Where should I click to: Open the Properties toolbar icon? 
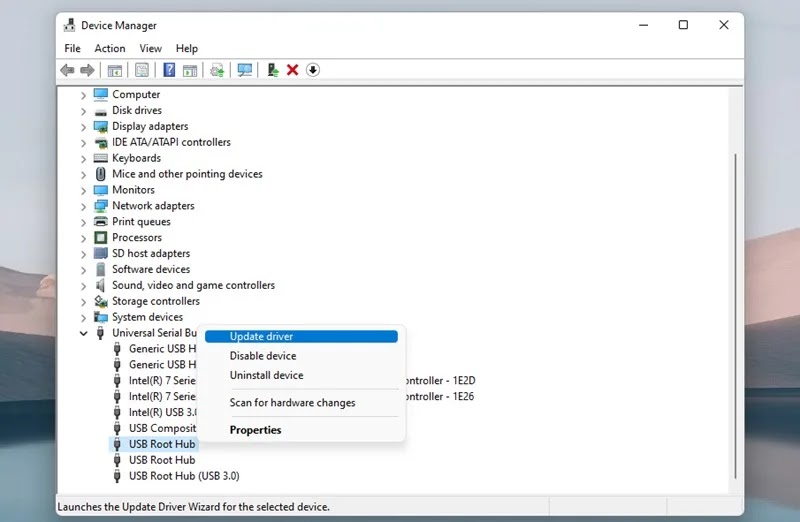[142, 70]
